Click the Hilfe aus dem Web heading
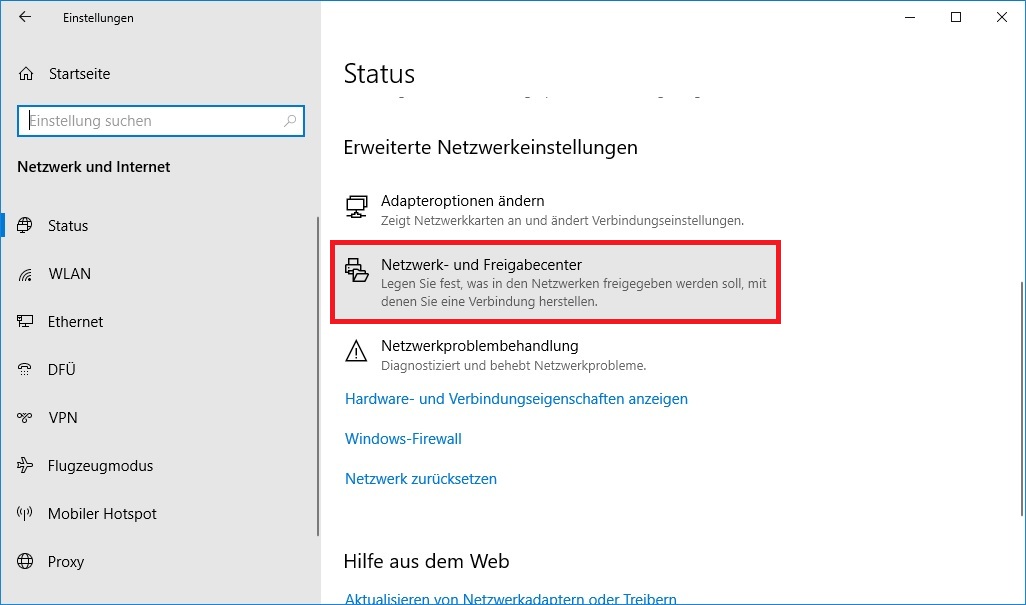Image resolution: width=1026 pixels, height=605 pixels. [427, 561]
